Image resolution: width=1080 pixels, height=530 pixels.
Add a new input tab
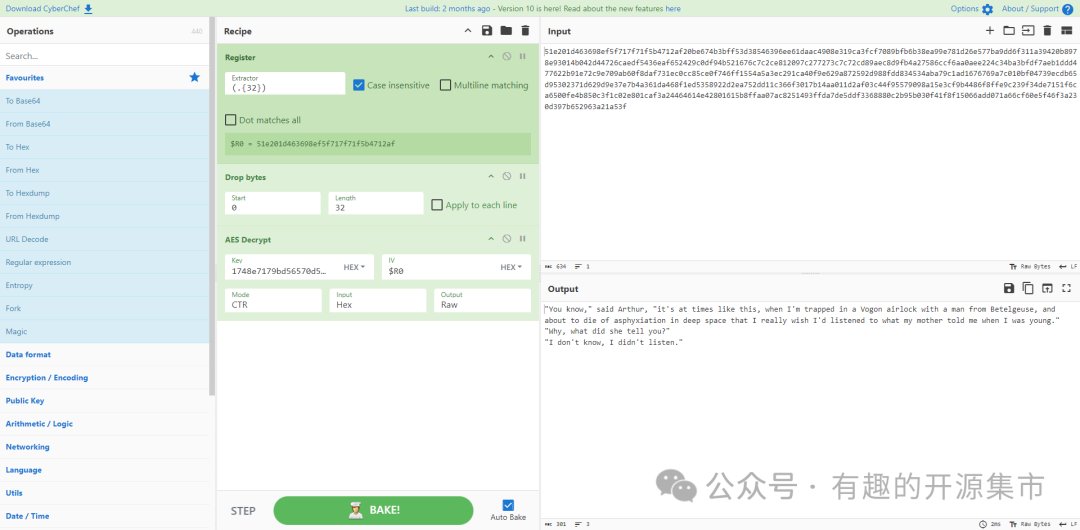pos(990,31)
